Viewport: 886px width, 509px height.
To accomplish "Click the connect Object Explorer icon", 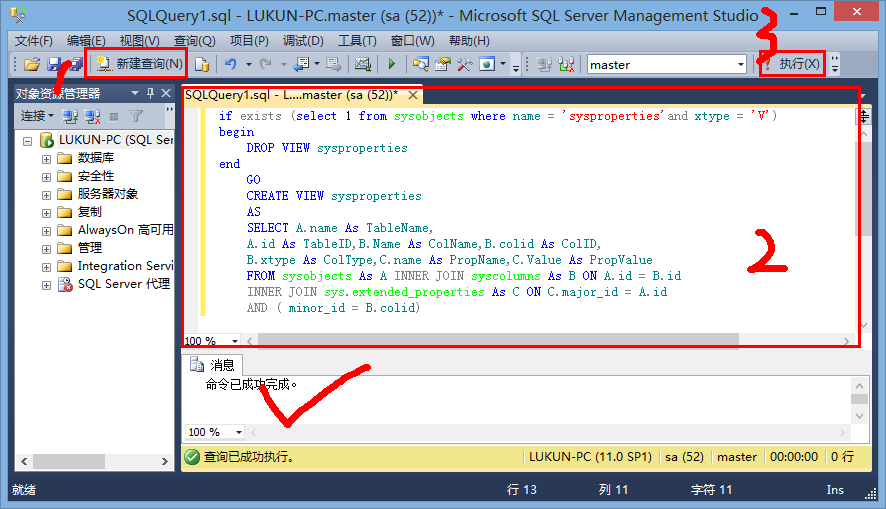I will tap(70, 116).
